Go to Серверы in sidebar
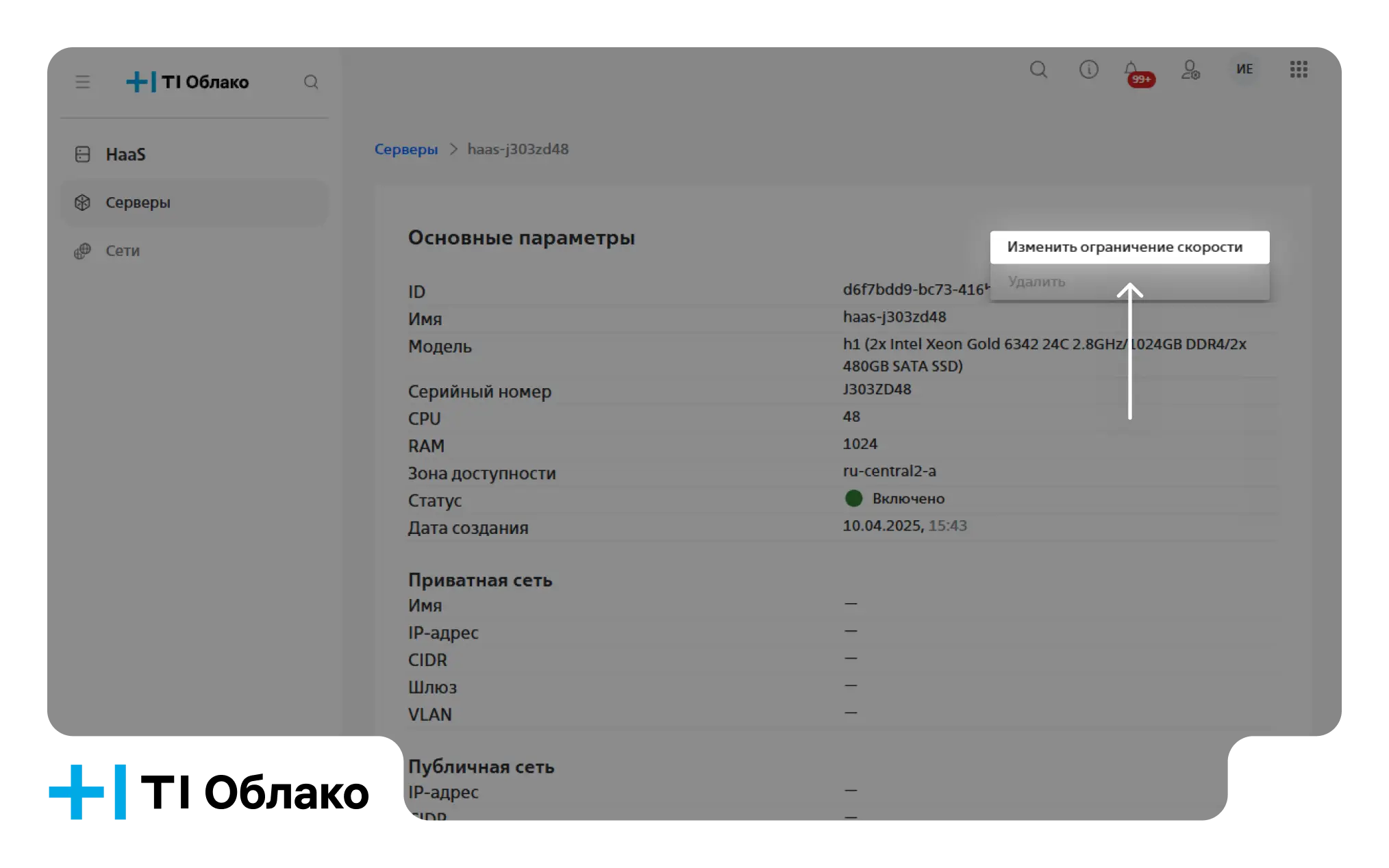 pos(195,203)
